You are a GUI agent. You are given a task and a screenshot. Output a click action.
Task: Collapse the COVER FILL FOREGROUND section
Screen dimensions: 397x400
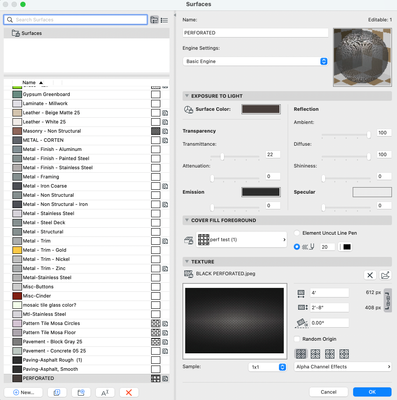(x=187, y=220)
